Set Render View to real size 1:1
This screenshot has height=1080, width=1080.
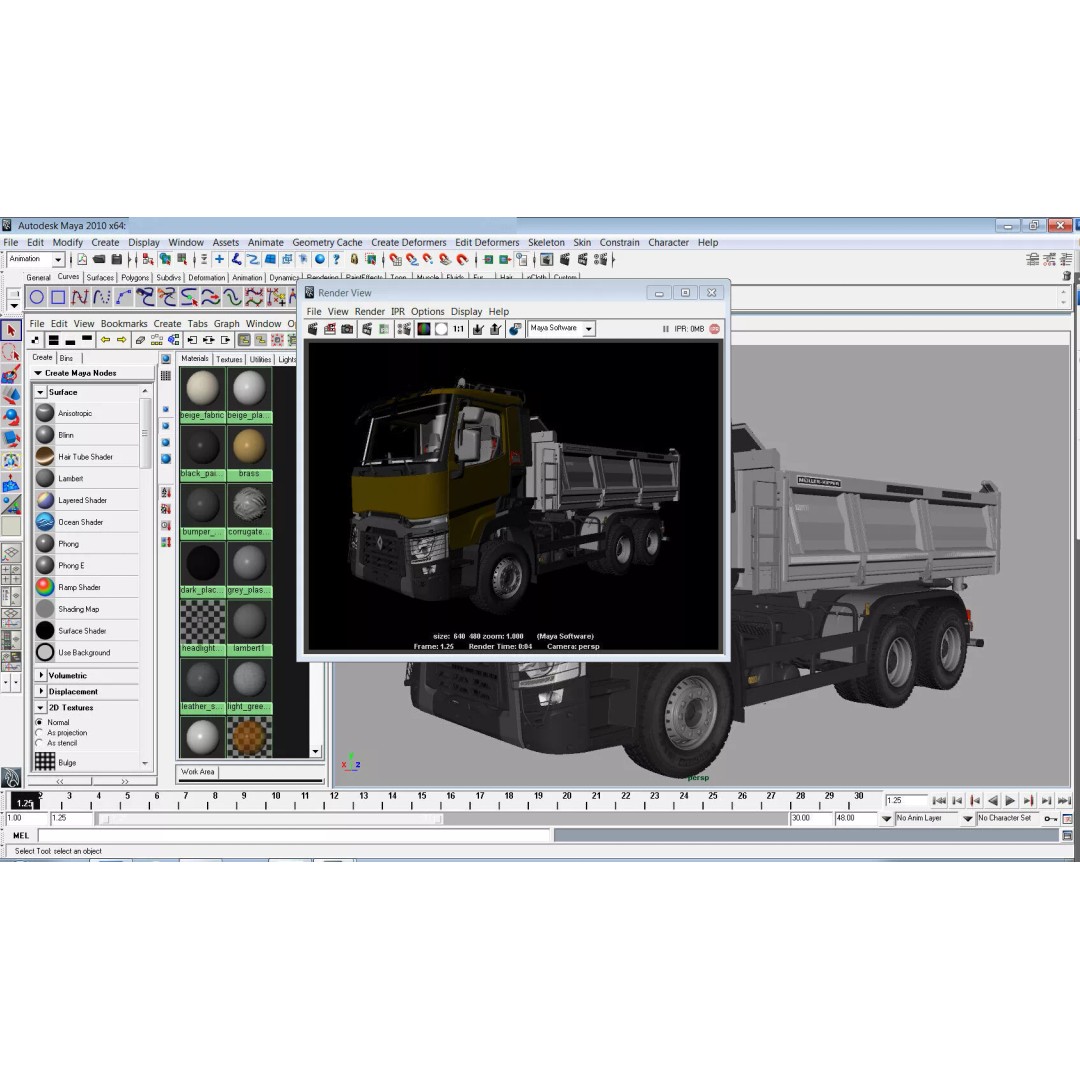[x=458, y=329]
